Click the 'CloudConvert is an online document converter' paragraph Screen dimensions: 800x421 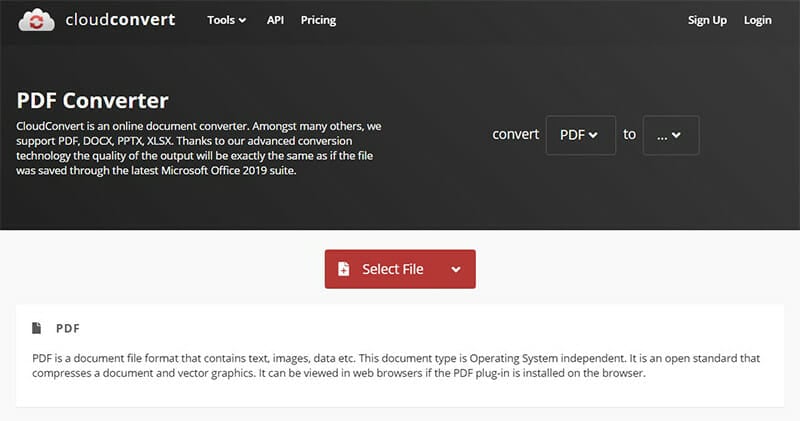pos(199,148)
